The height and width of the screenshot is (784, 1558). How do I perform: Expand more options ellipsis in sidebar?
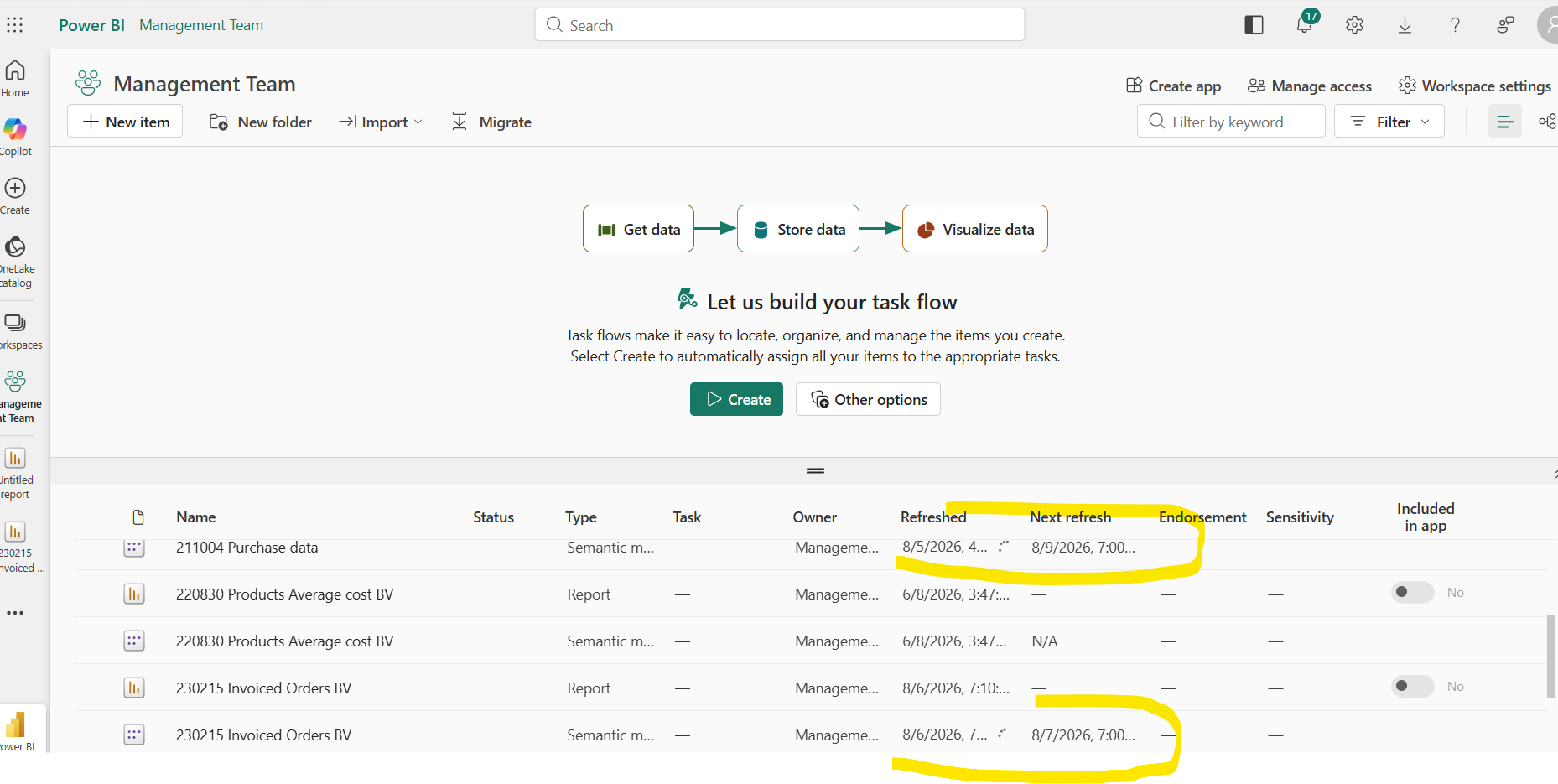click(15, 613)
